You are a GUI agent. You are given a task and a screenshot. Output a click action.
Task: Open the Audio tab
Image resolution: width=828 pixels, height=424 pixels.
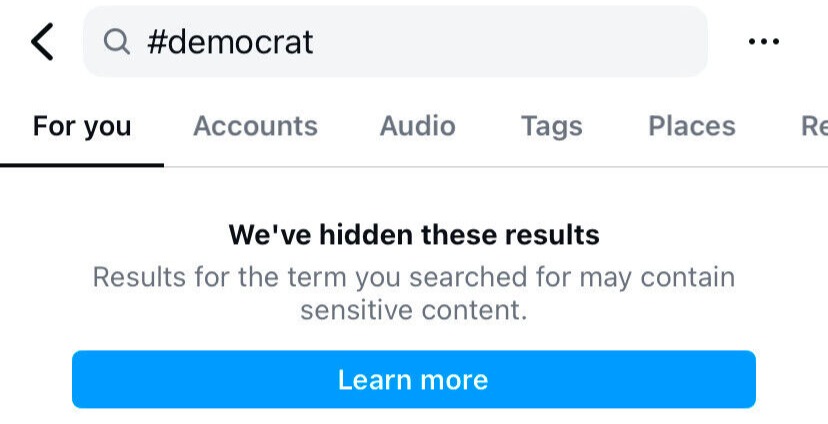[417, 126]
